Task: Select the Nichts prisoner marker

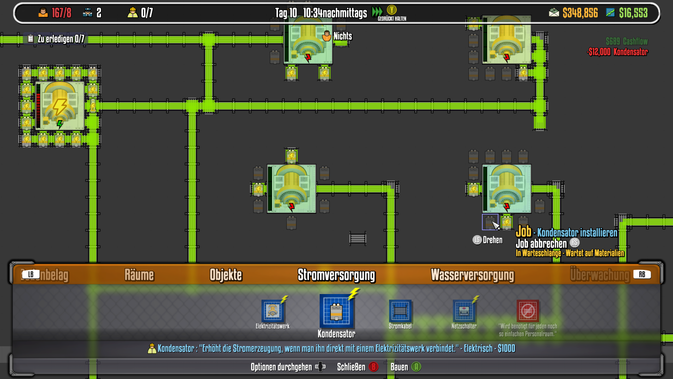Action: click(338, 36)
